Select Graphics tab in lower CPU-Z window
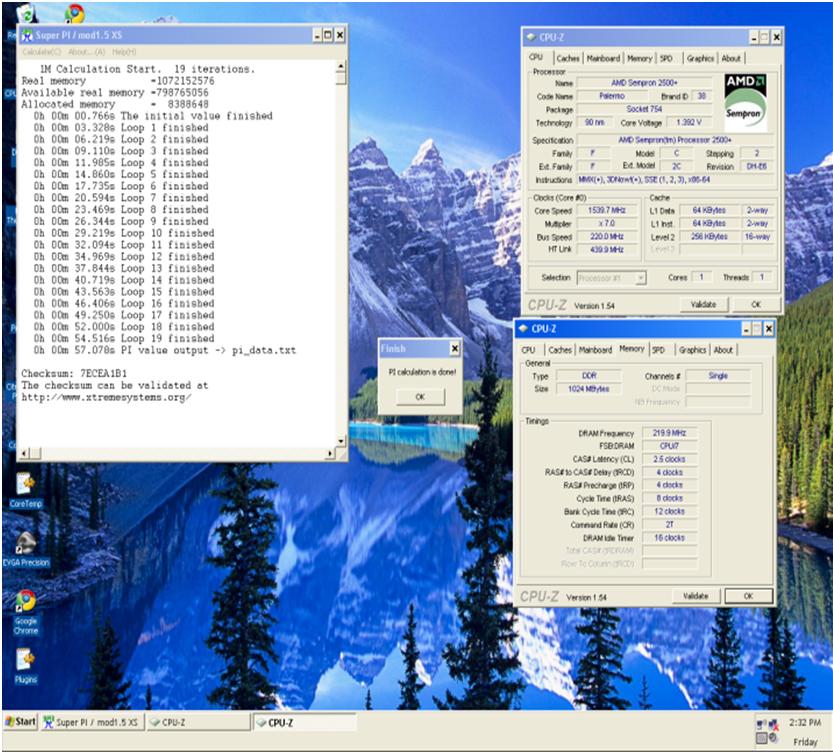The image size is (833, 754). coord(692,350)
